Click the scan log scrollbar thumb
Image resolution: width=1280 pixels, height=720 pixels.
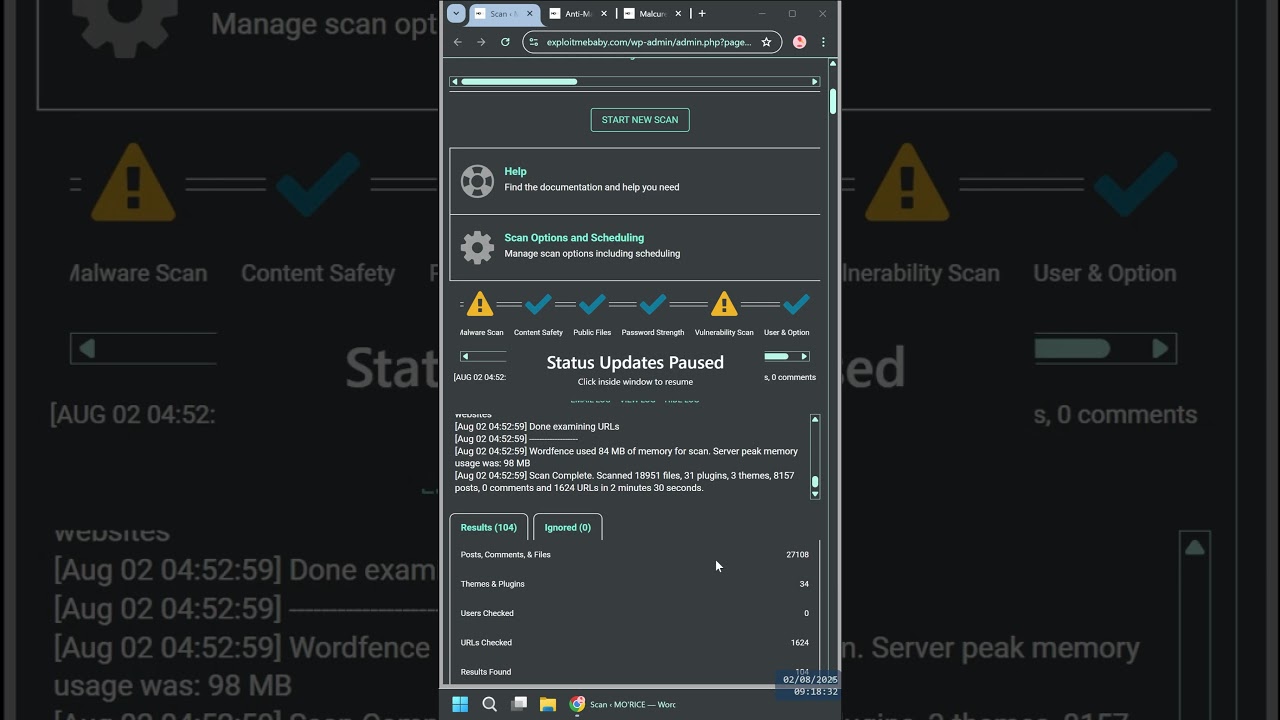click(x=815, y=482)
